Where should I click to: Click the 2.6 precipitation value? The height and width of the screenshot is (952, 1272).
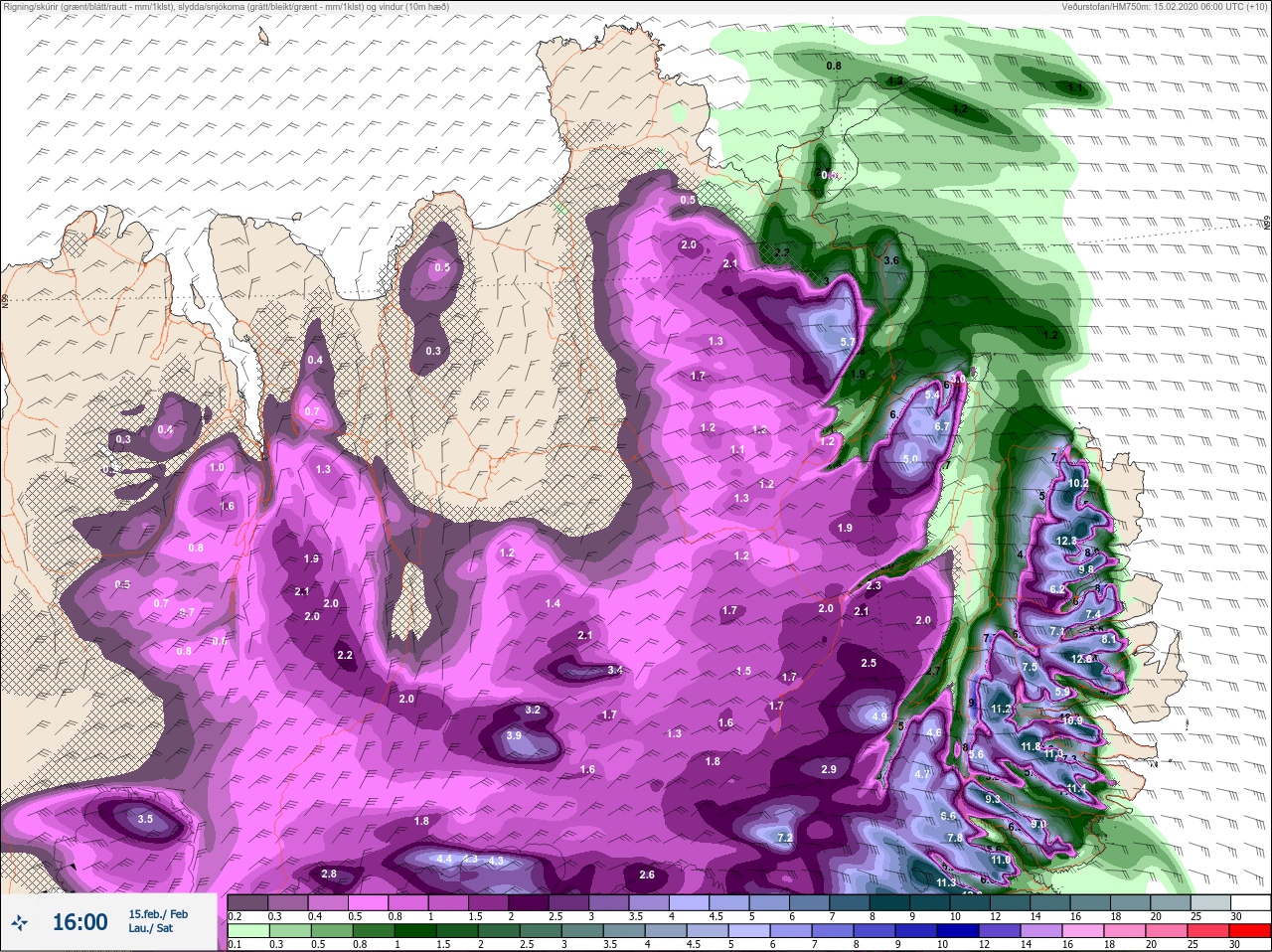click(647, 875)
